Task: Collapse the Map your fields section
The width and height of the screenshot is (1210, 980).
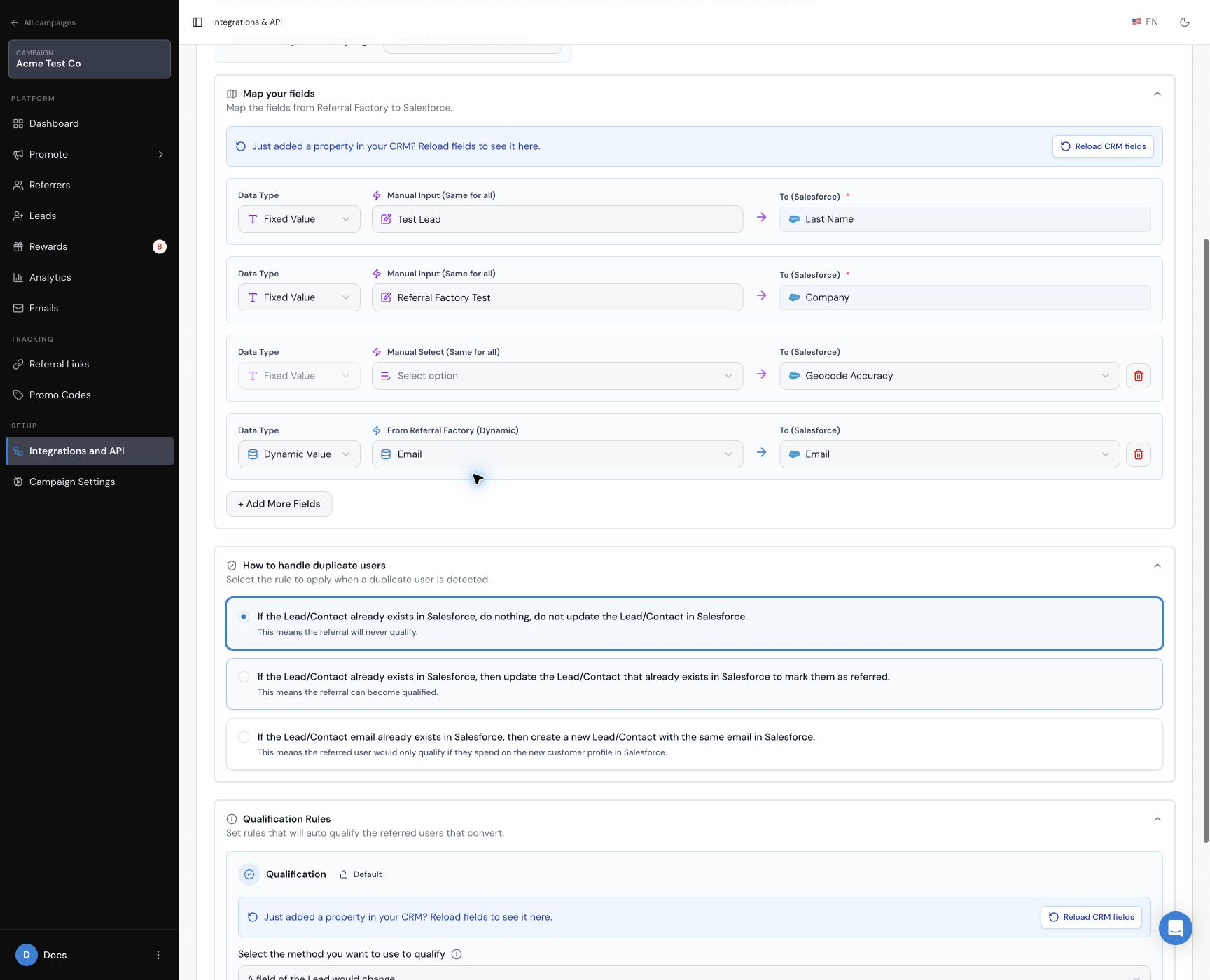Action: pyautogui.click(x=1157, y=94)
